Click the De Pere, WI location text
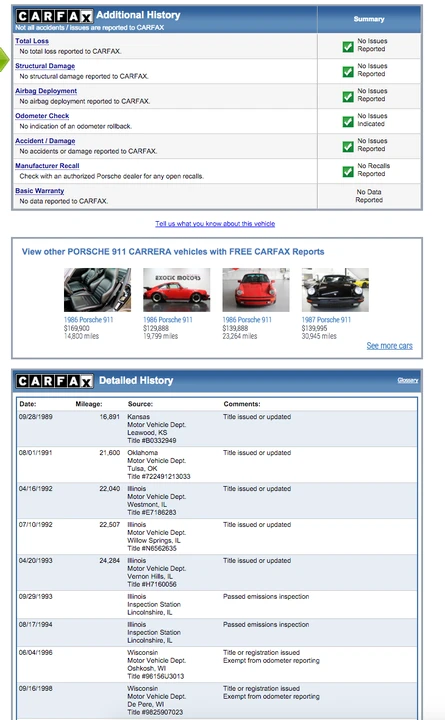The width and height of the screenshot is (445, 720). (147, 704)
